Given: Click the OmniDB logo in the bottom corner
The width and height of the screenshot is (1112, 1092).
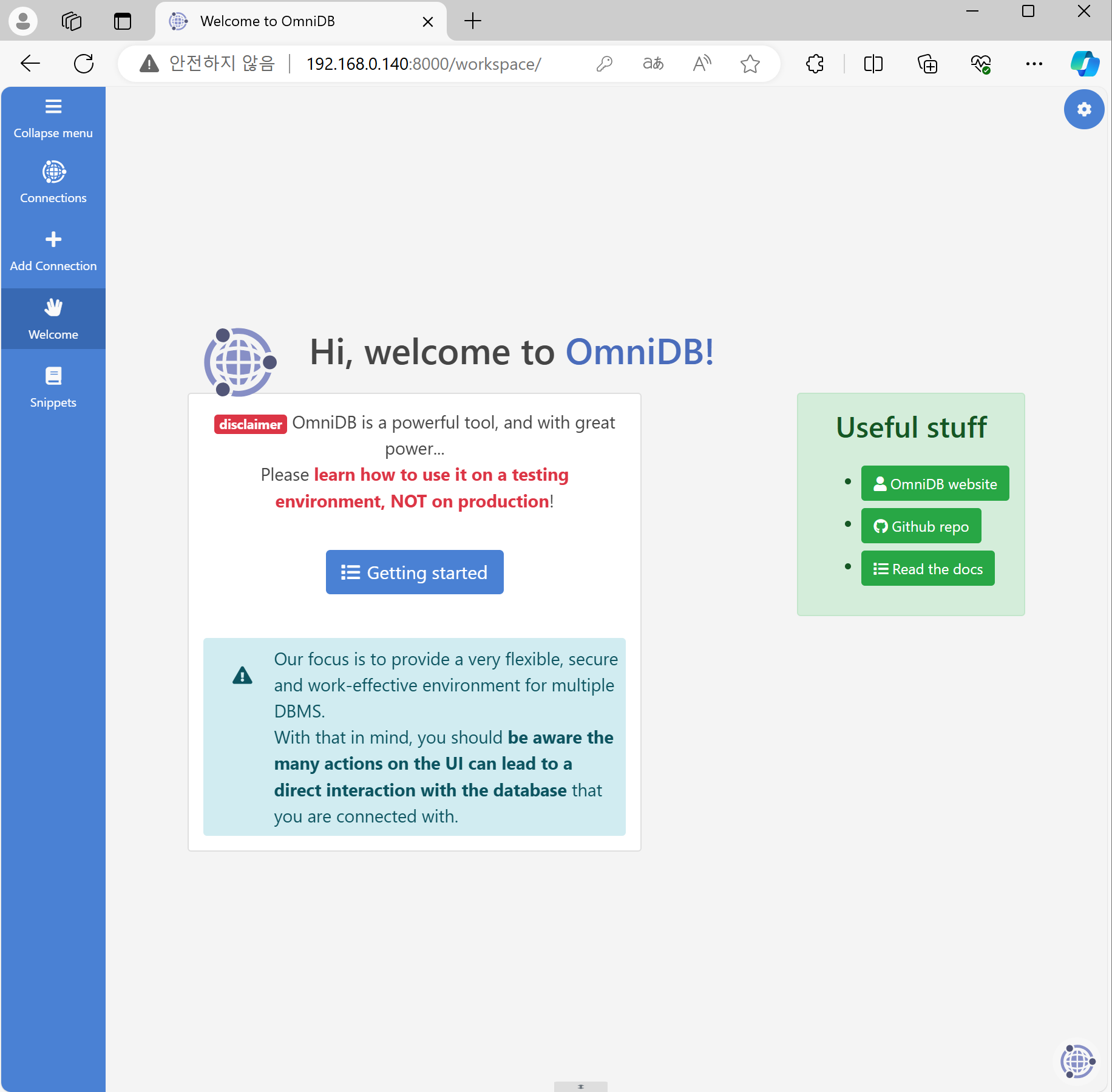Looking at the screenshot, I should [x=1076, y=1062].
